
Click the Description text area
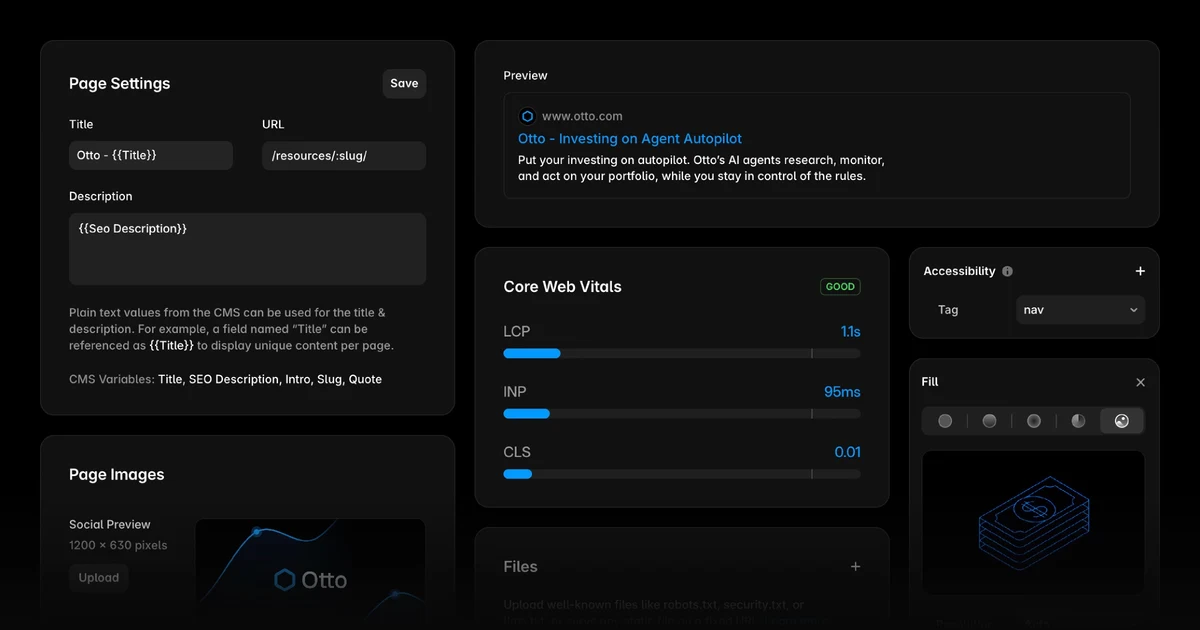248,249
